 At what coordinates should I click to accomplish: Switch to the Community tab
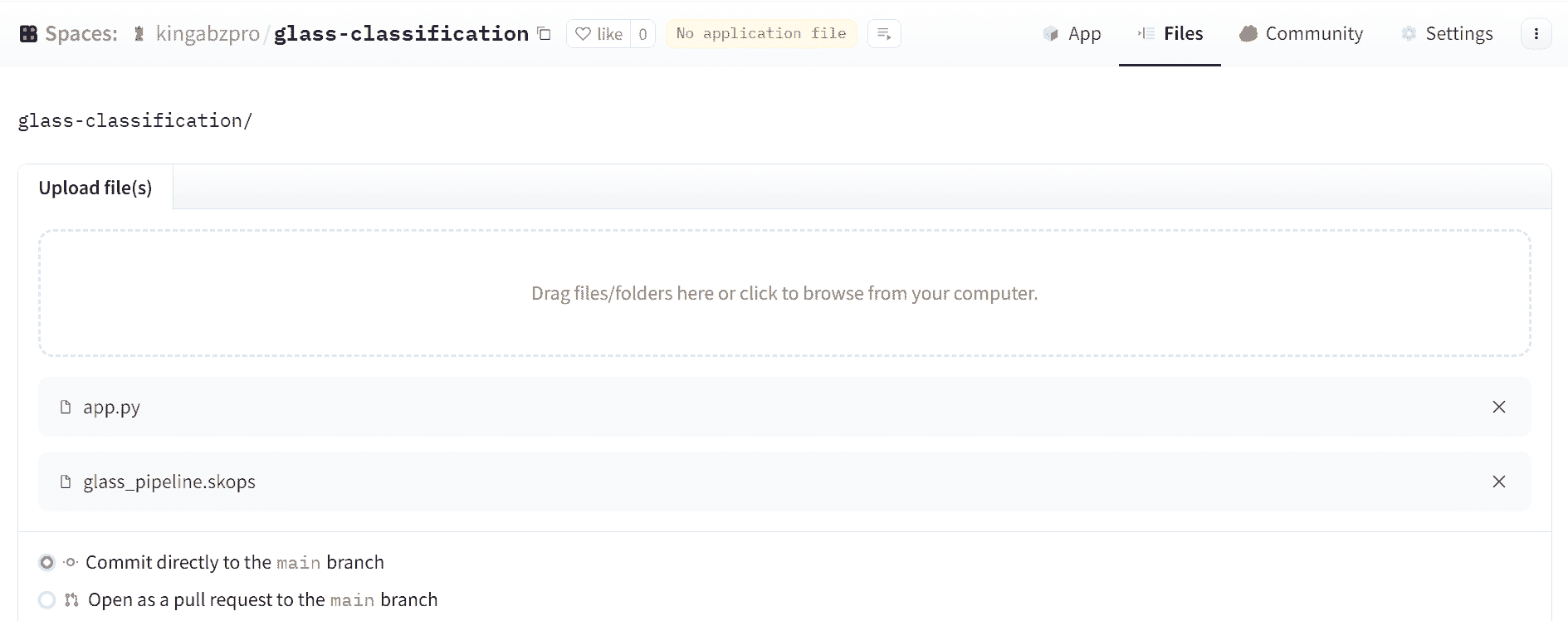[x=1301, y=33]
